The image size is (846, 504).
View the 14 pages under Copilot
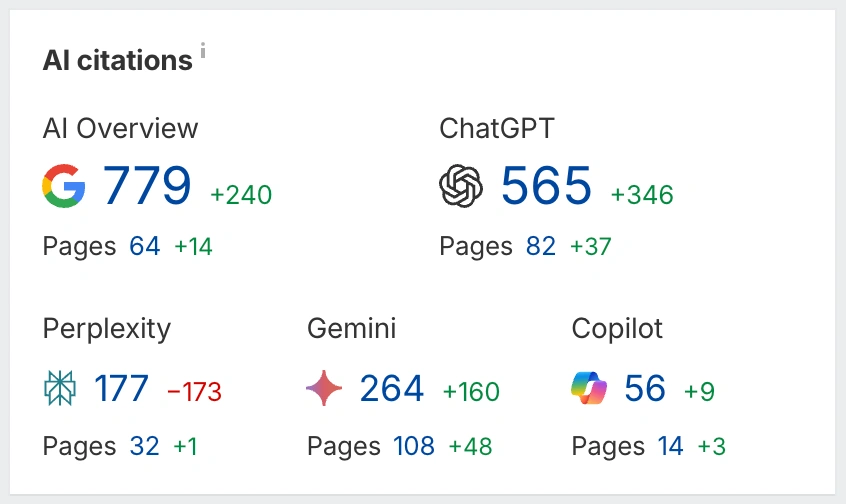point(671,446)
